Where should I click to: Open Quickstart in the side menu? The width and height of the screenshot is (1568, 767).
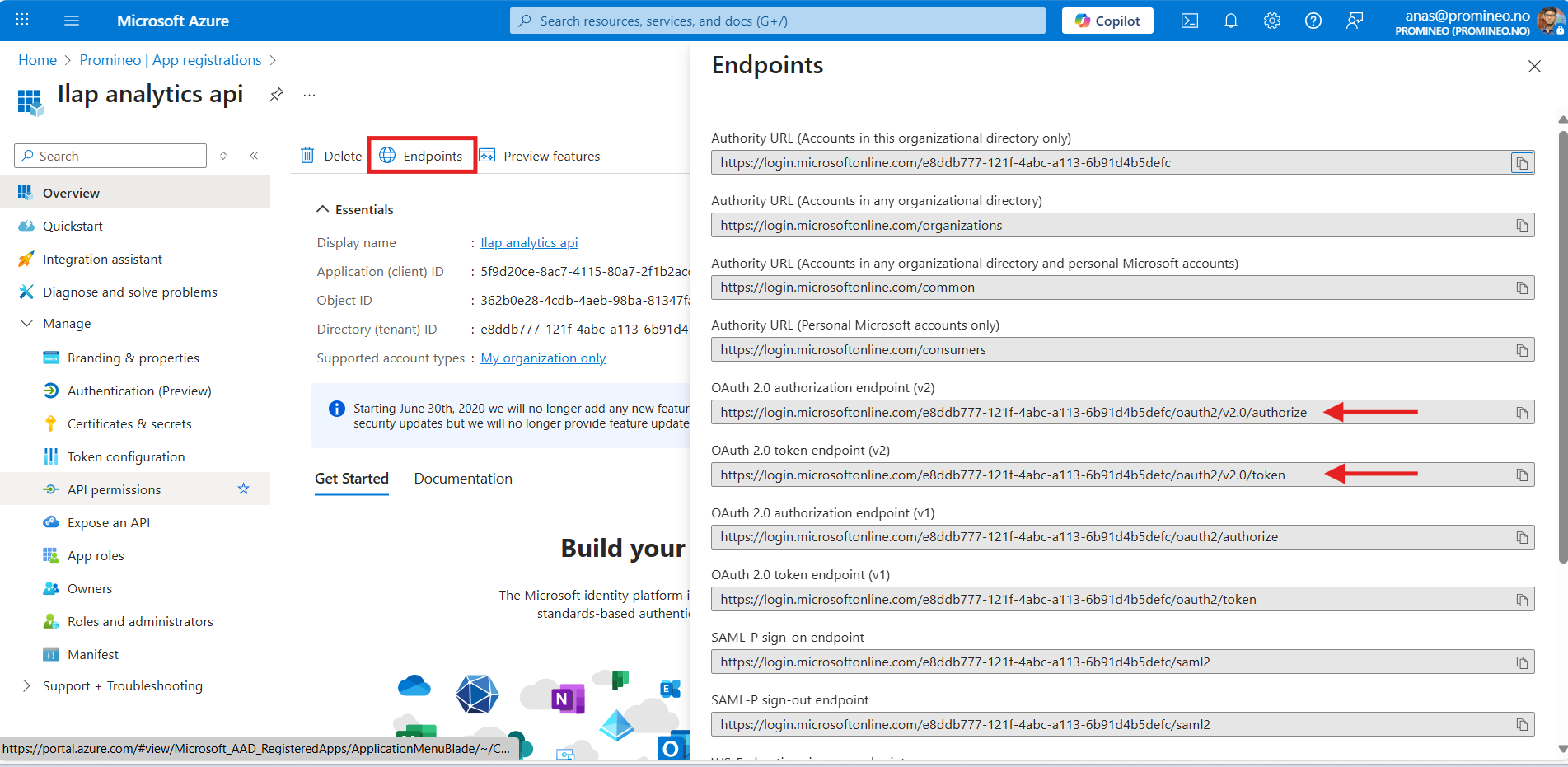click(135, 226)
